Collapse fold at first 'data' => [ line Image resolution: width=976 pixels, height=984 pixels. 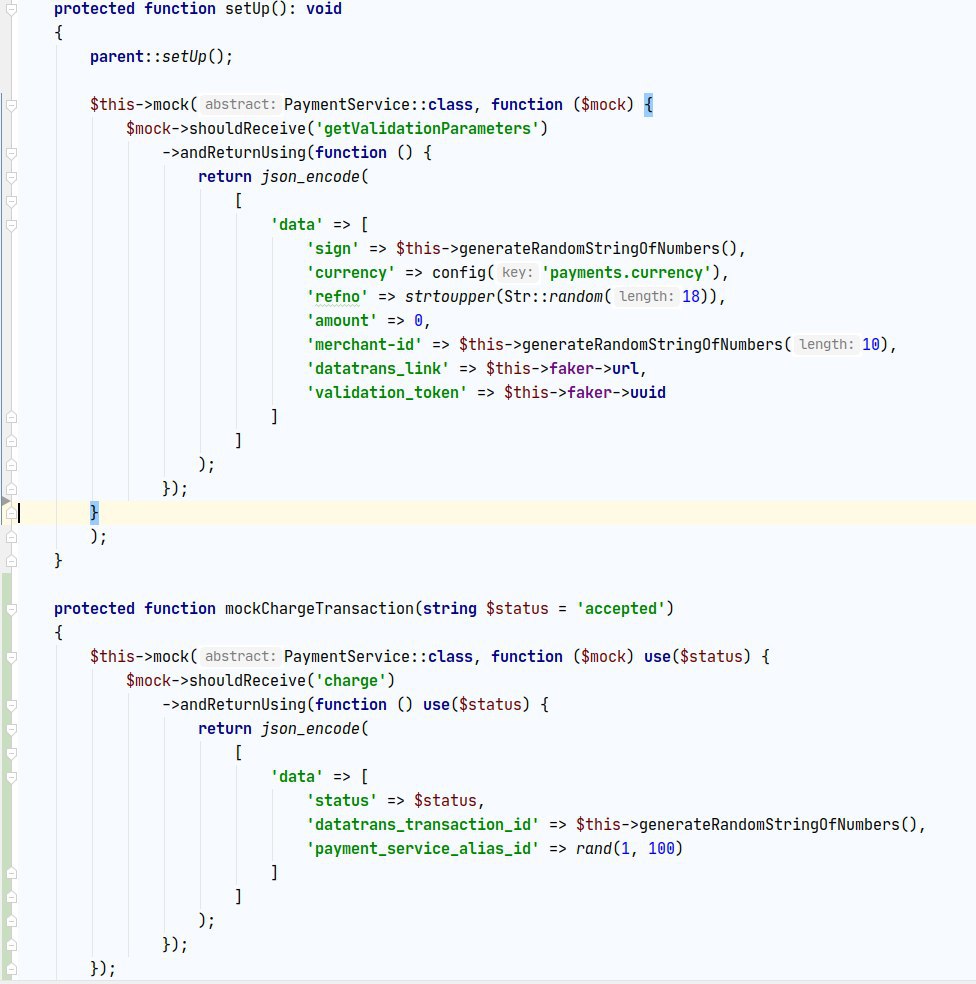click(x=11, y=225)
